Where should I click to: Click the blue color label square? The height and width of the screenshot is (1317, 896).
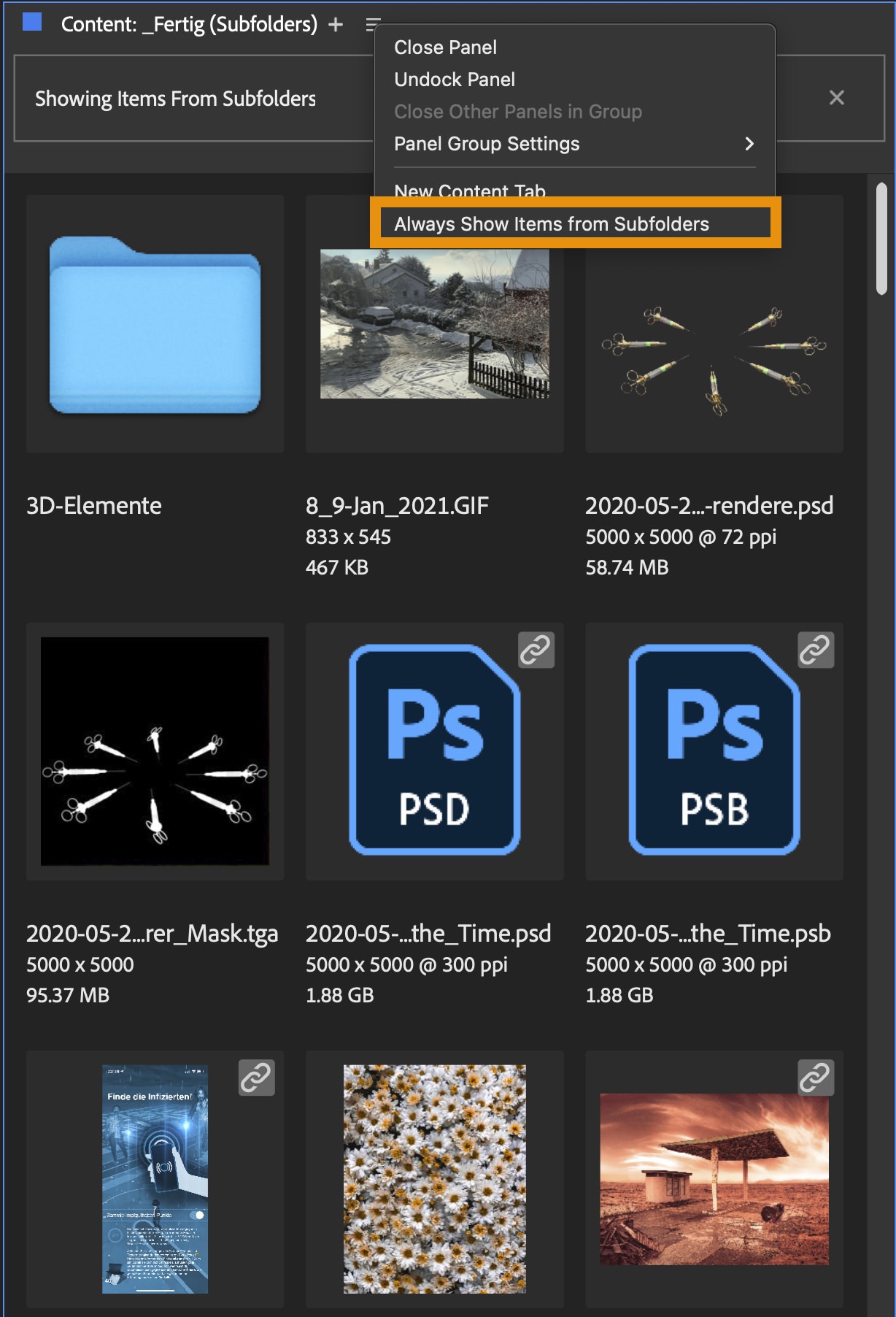(32, 23)
